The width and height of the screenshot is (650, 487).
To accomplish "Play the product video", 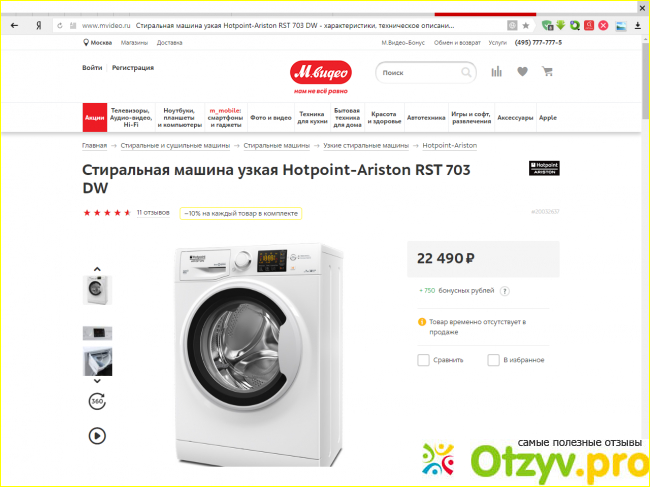I will coord(97,436).
